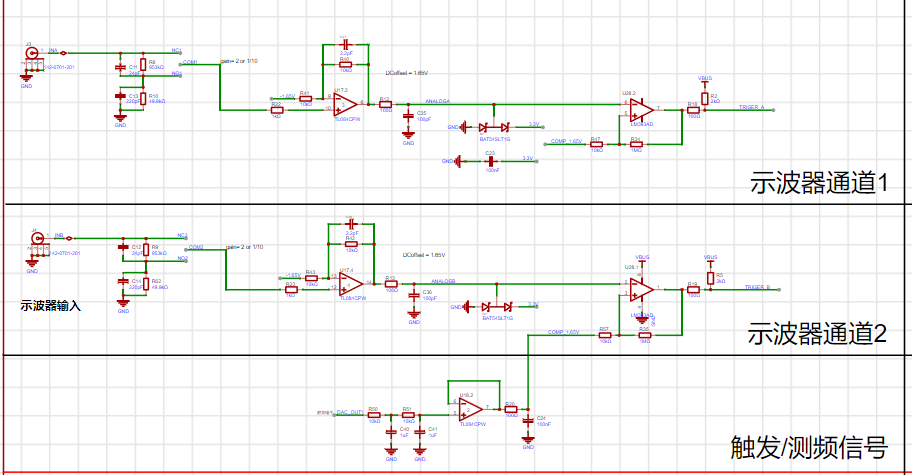Select resistor R47 10kΩ symbol

(596, 144)
